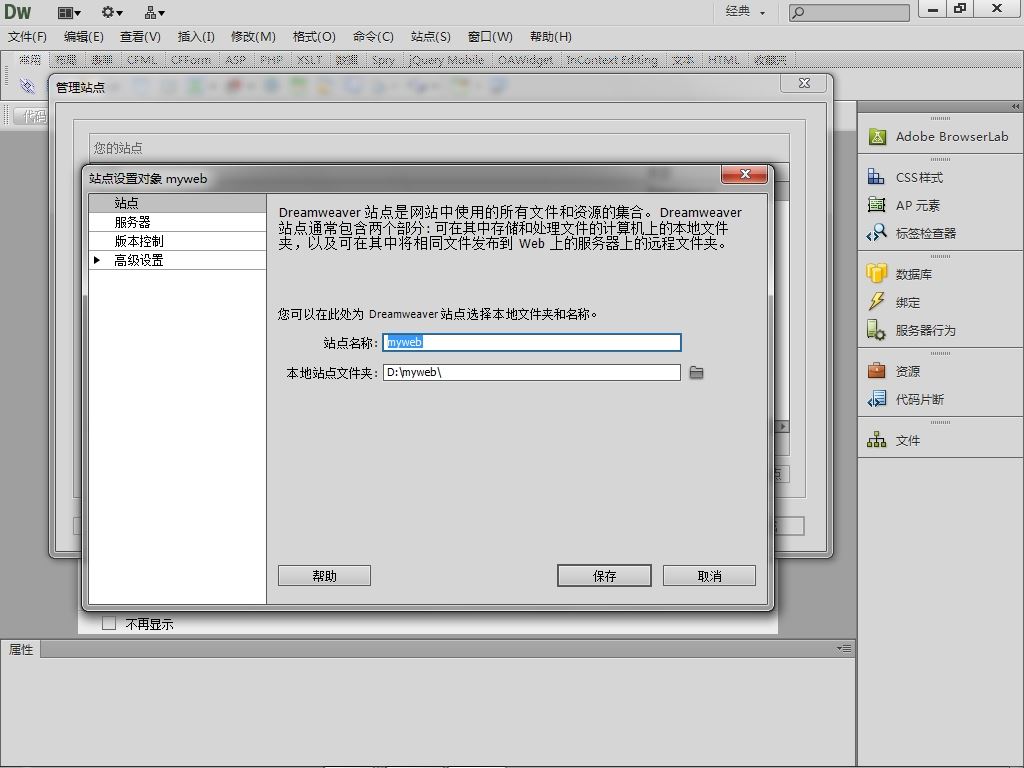
Task: Switch to the Spry insert tab
Action: pos(383,60)
